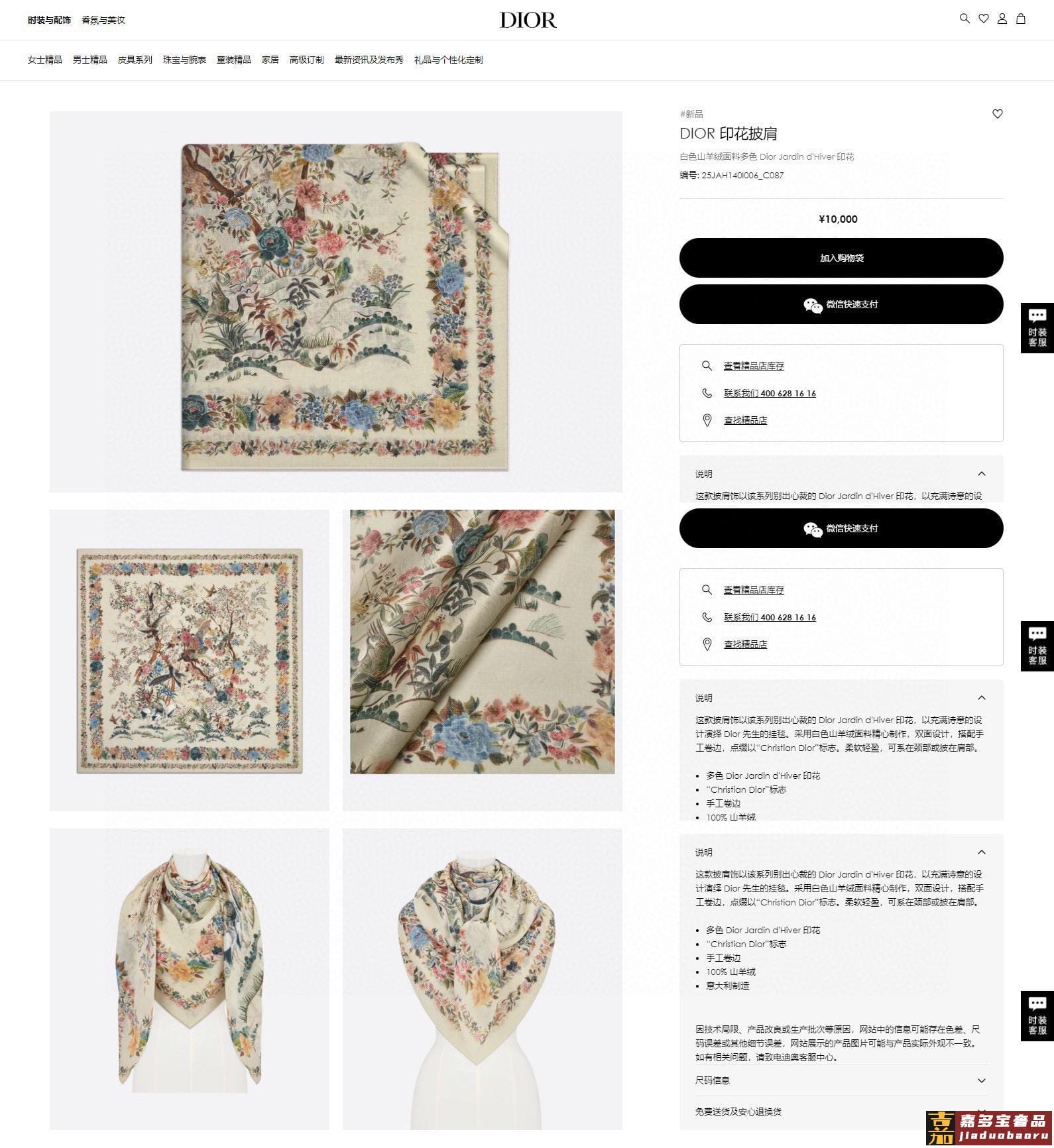Collapse the bottom 说明 description panel

[x=982, y=852]
